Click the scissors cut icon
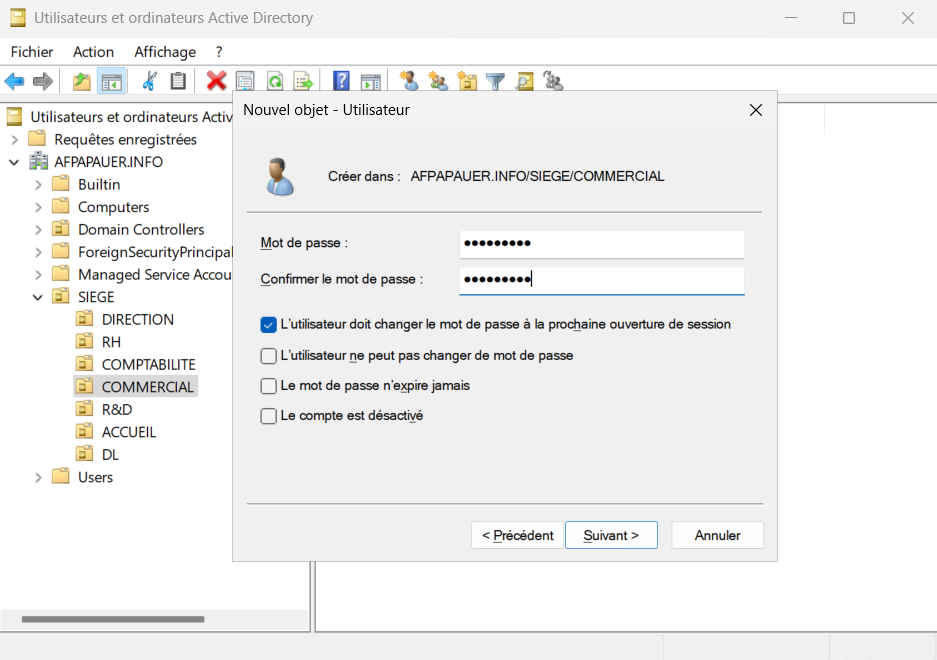The width and height of the screenshot is (937, 660). tap(150, 81)
